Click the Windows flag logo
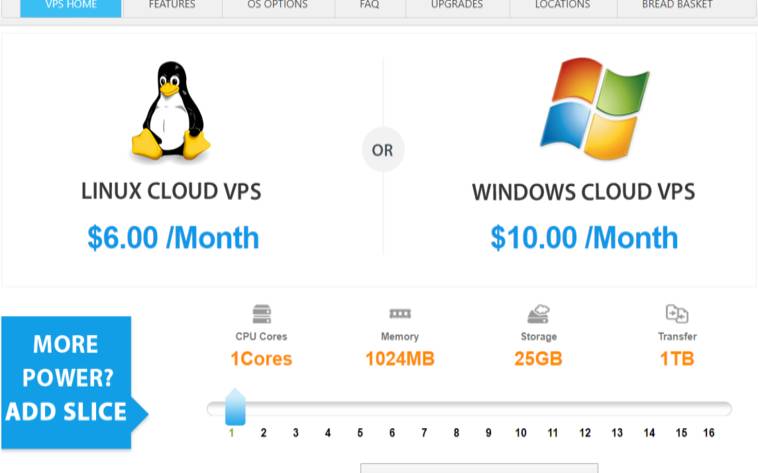Image resolution: width=758 pixels, height=473 pixels. 595,109
